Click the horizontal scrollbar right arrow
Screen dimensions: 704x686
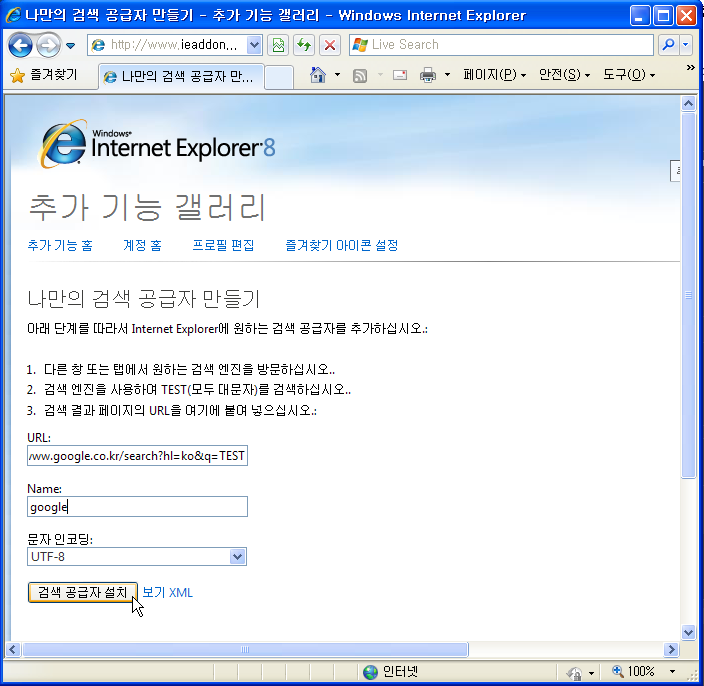[672, 650]
